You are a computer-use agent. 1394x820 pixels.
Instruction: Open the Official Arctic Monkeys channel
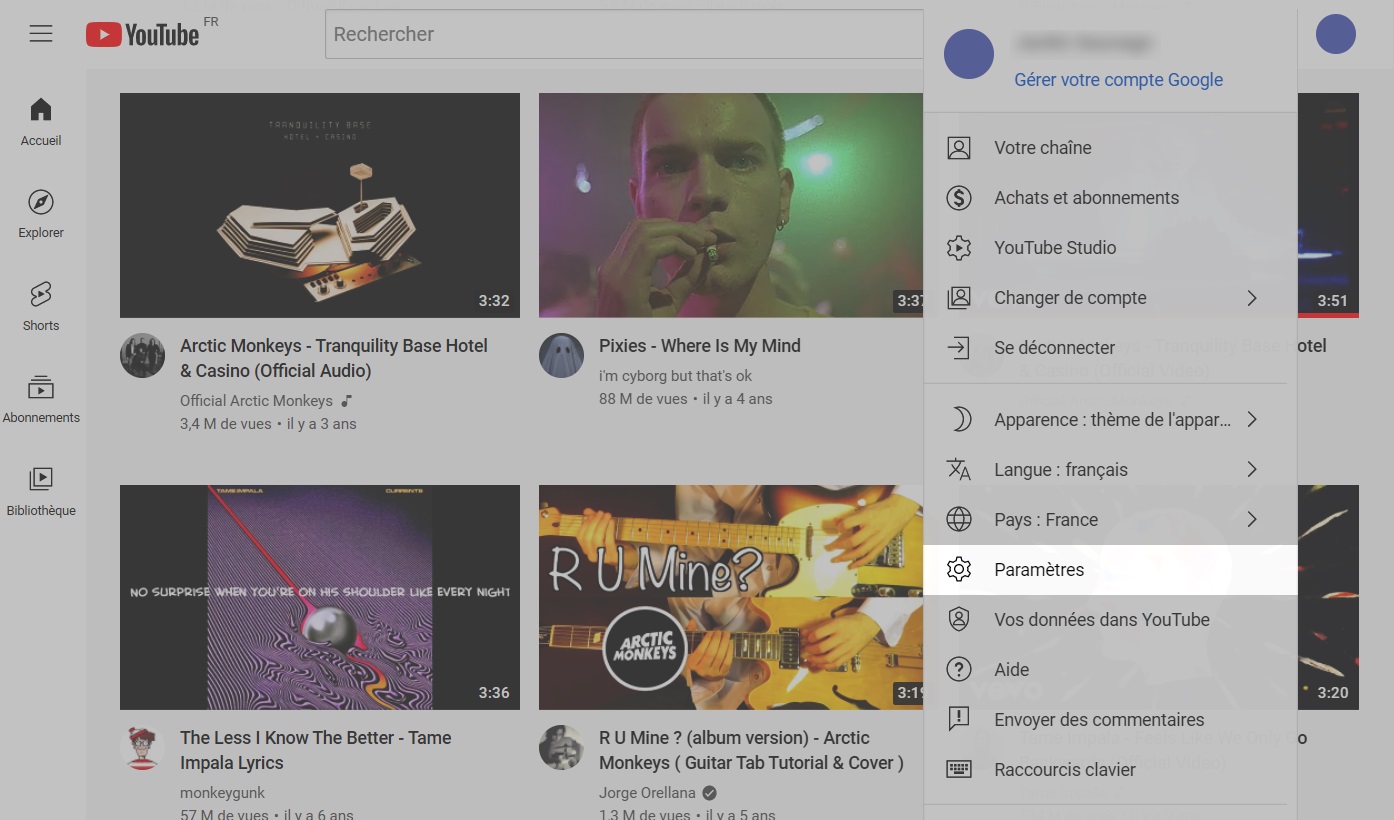pos(256,400)
